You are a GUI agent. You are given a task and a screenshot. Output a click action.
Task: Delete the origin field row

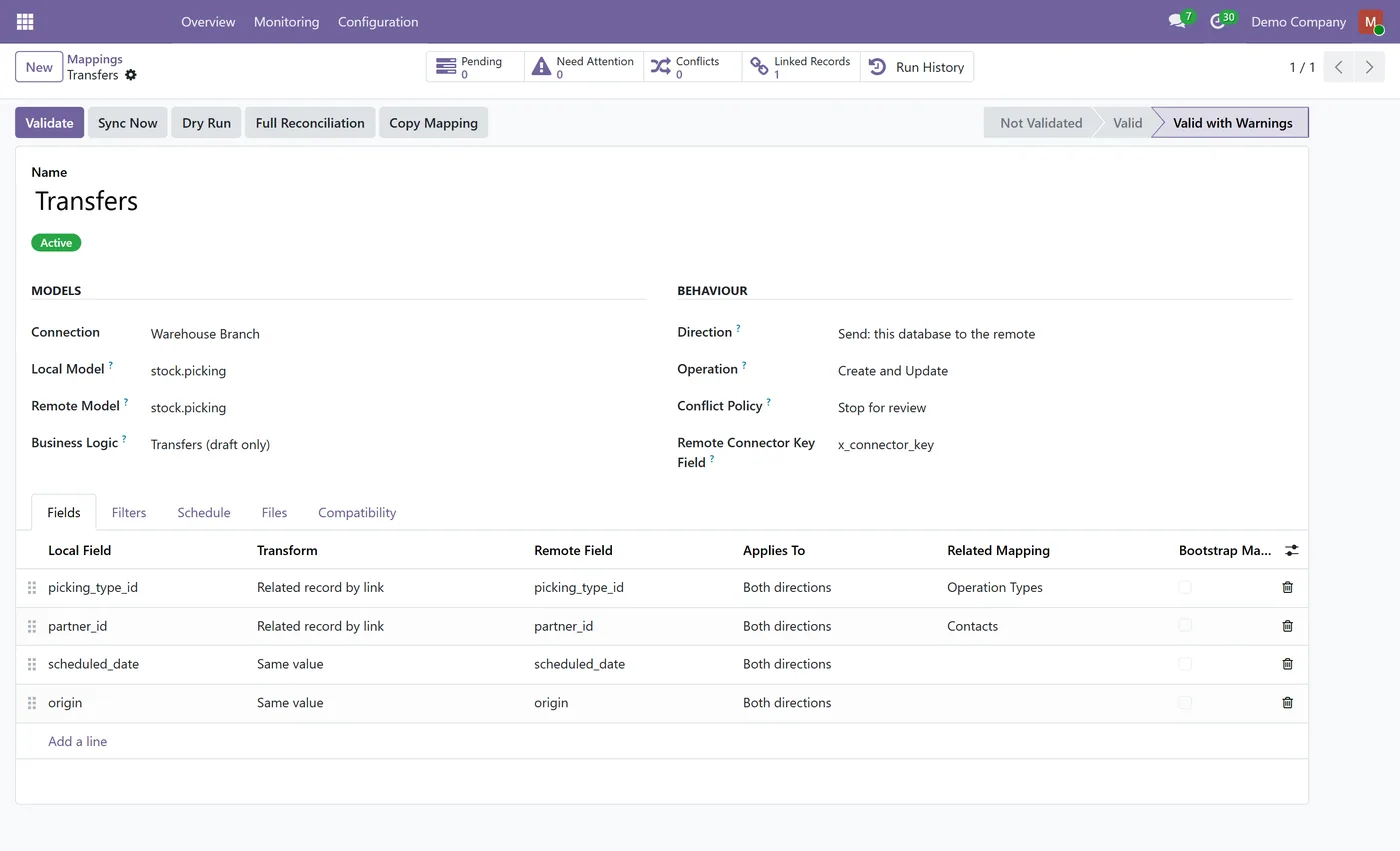(x=1287, y=703)
